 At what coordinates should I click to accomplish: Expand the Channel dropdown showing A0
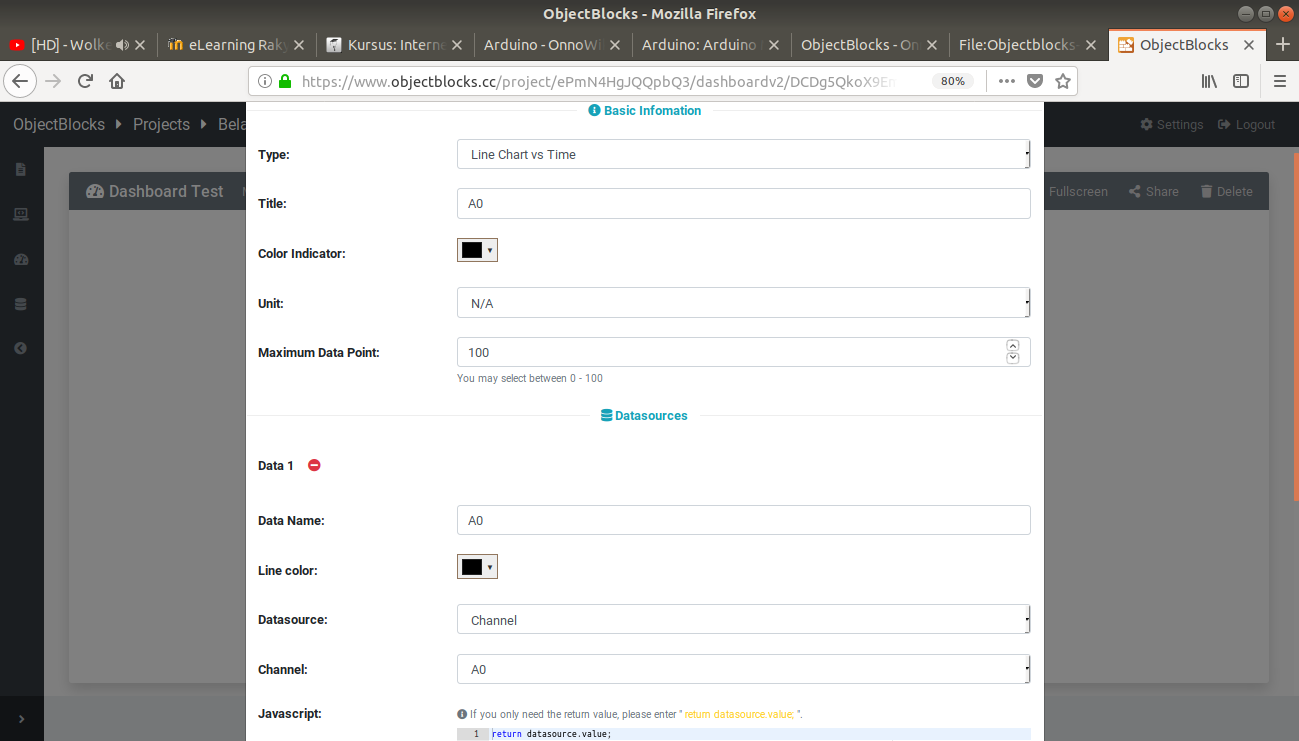[743, 669]
